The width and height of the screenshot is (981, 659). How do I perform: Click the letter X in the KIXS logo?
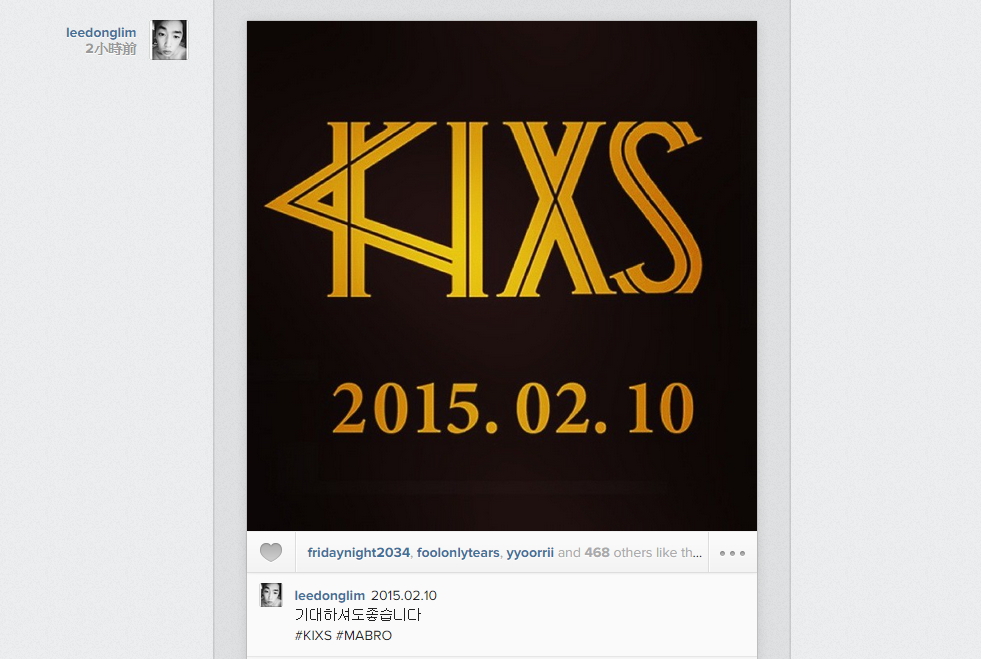click(552, 210)
